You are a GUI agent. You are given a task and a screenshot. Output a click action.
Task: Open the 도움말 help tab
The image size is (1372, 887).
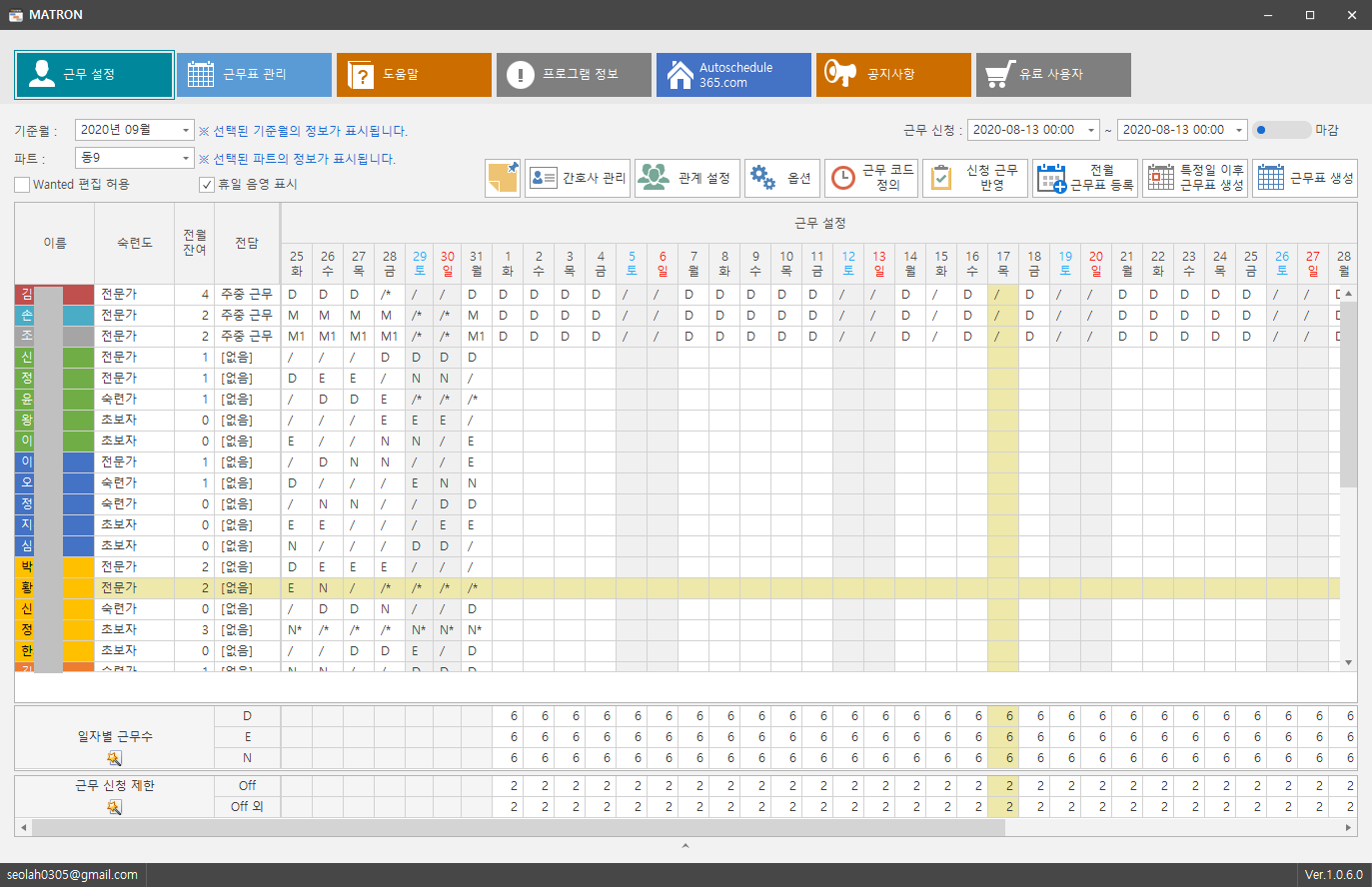pyautogui.click(x=414, y=75)
